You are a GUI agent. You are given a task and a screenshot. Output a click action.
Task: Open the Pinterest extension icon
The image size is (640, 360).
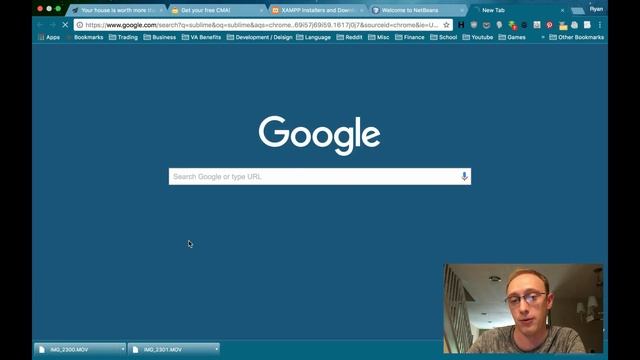(x=549, y=25)
